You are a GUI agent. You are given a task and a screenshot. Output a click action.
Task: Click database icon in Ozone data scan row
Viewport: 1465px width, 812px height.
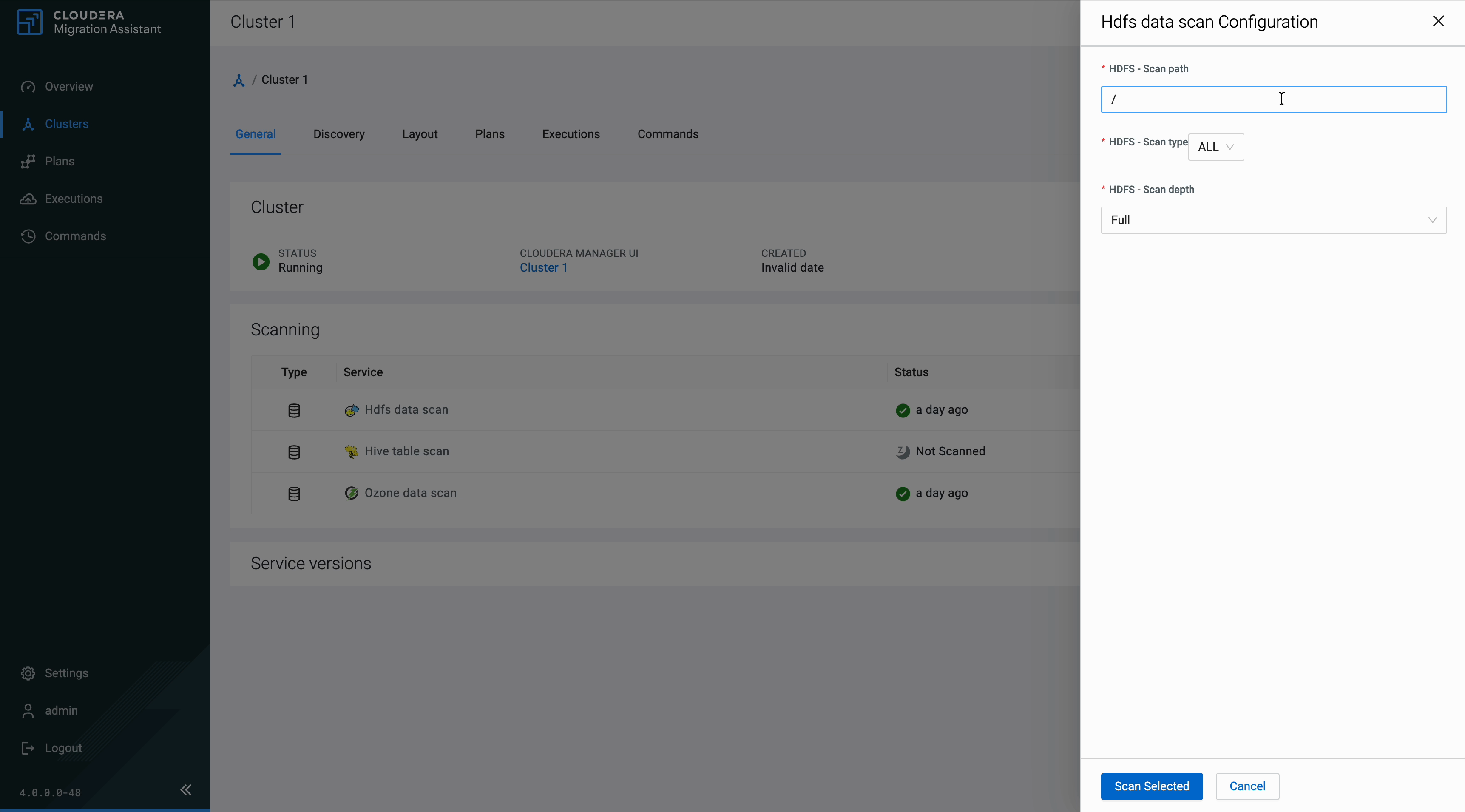pos(294,494)
